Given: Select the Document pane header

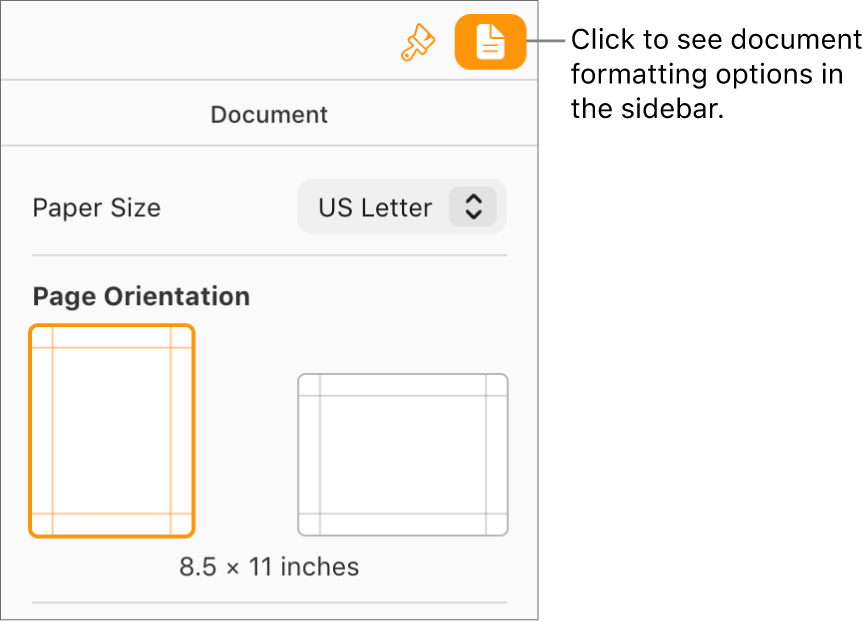Looking at the screenshot, I should [268, 114].
